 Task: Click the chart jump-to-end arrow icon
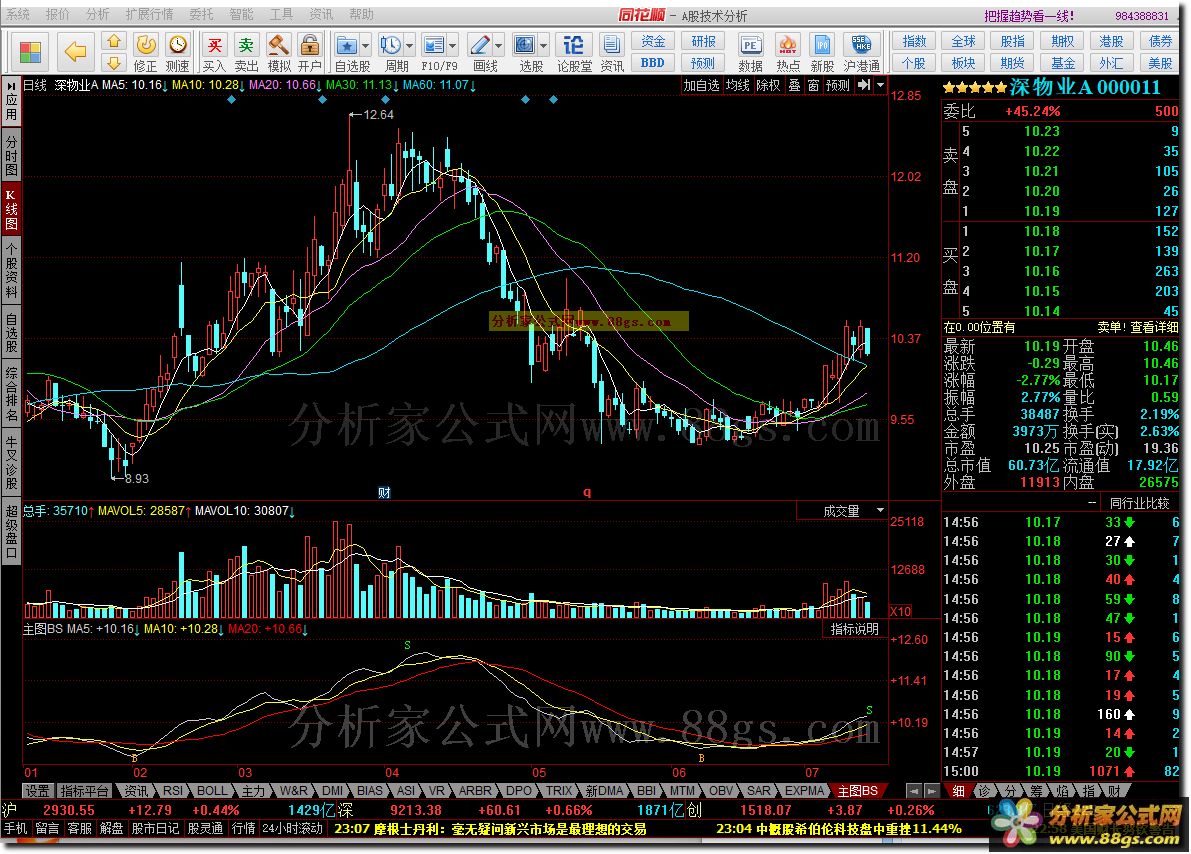864,85
